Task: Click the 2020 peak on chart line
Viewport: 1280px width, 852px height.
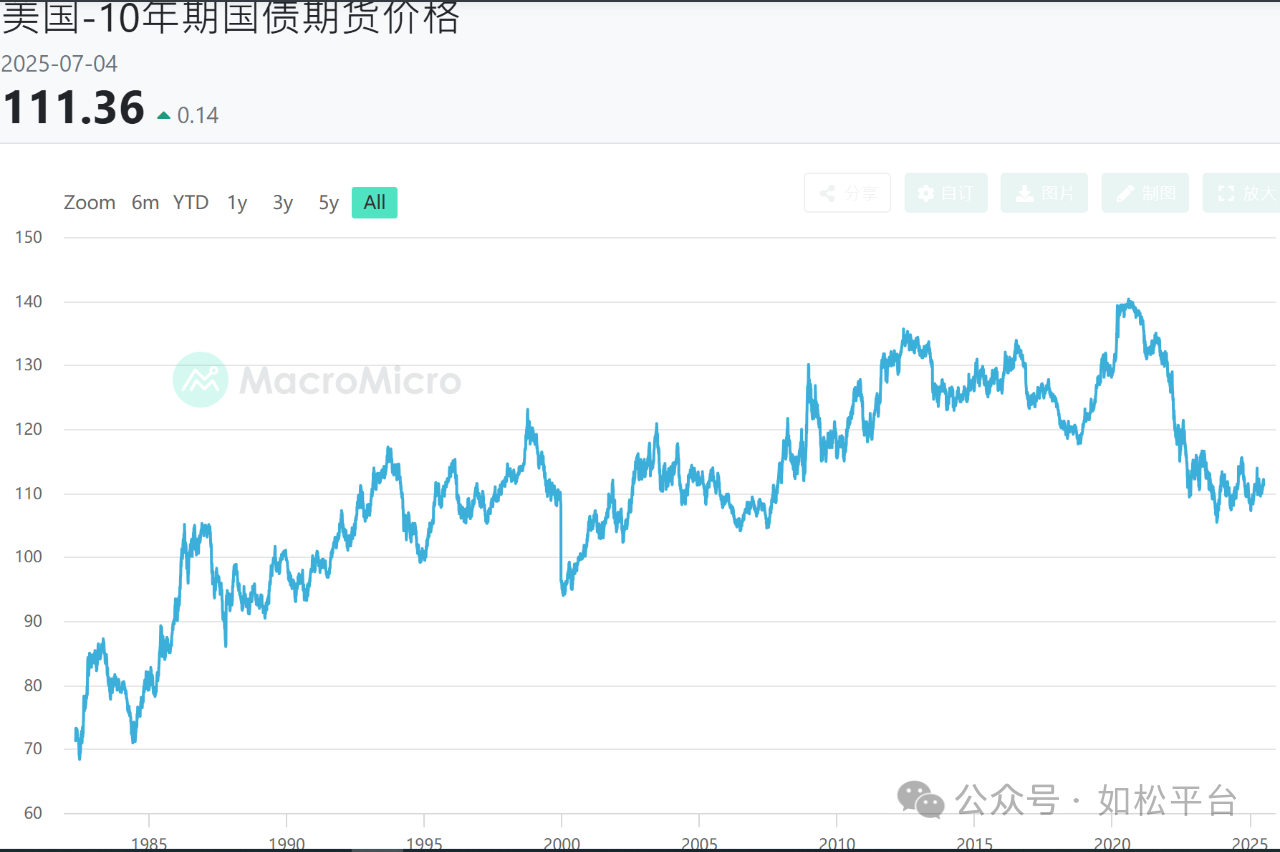Action: [1129, 301]
